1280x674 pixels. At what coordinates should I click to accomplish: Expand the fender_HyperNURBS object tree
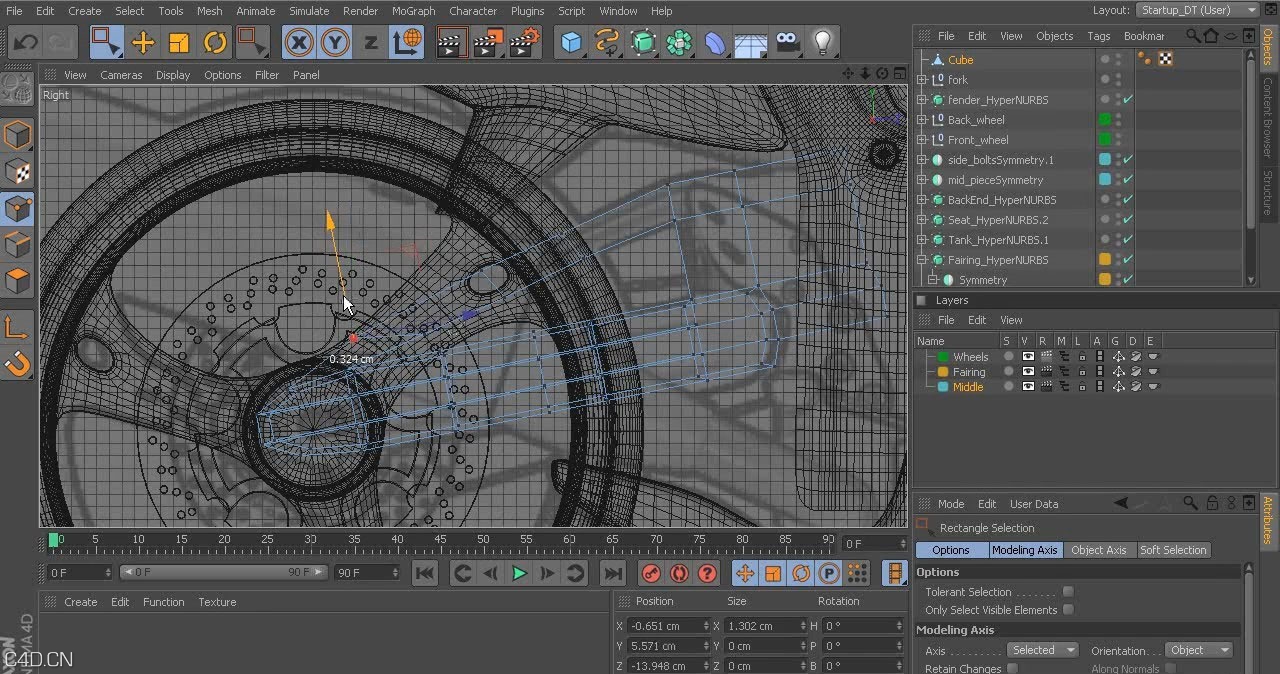pyautogui.click(x=923, y=100)
